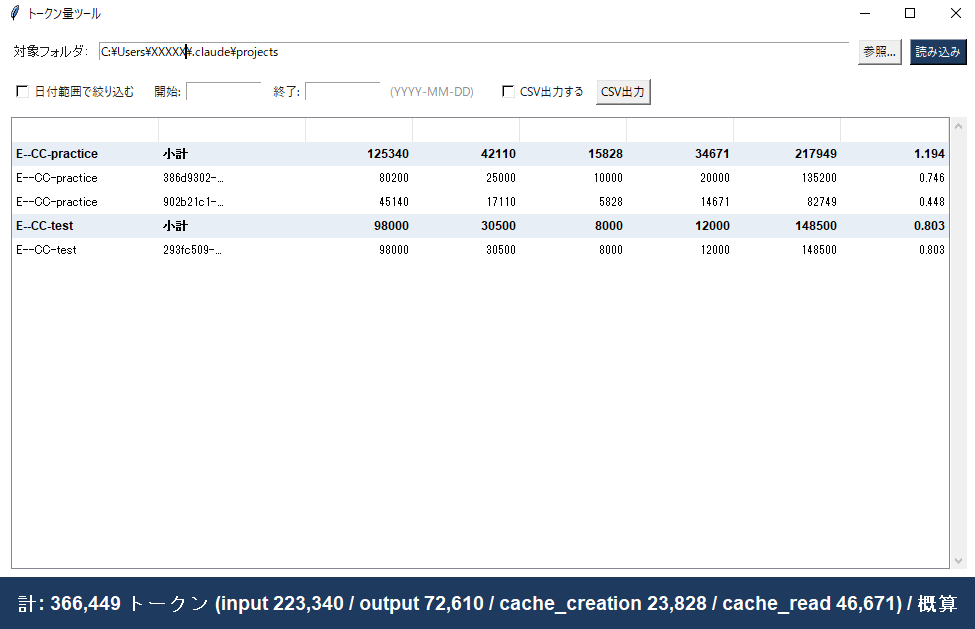Click the value 42110 in the table
The image size is (975, 629).
(498, 154)
